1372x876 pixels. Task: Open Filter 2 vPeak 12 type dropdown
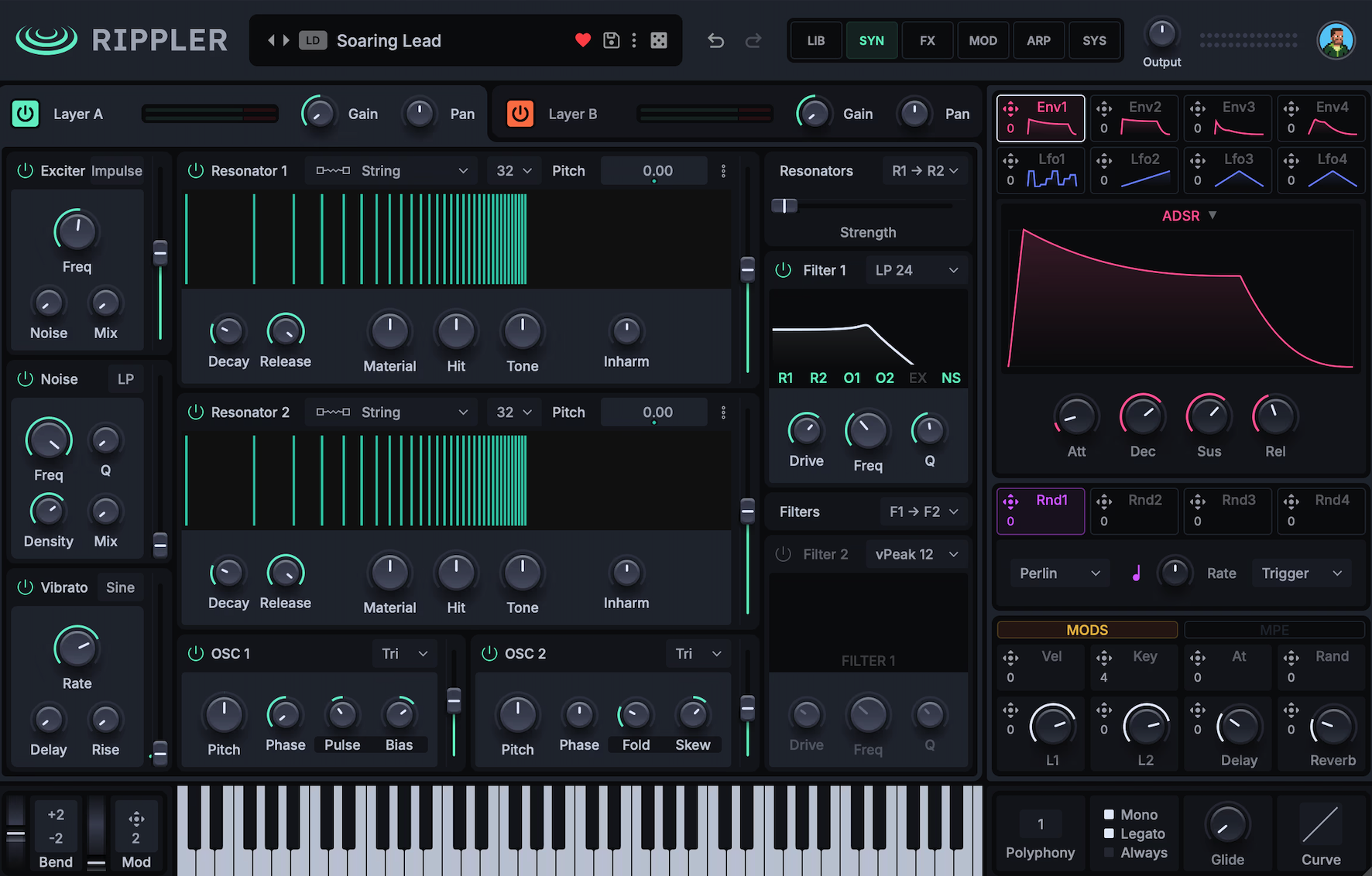point(917,554)
